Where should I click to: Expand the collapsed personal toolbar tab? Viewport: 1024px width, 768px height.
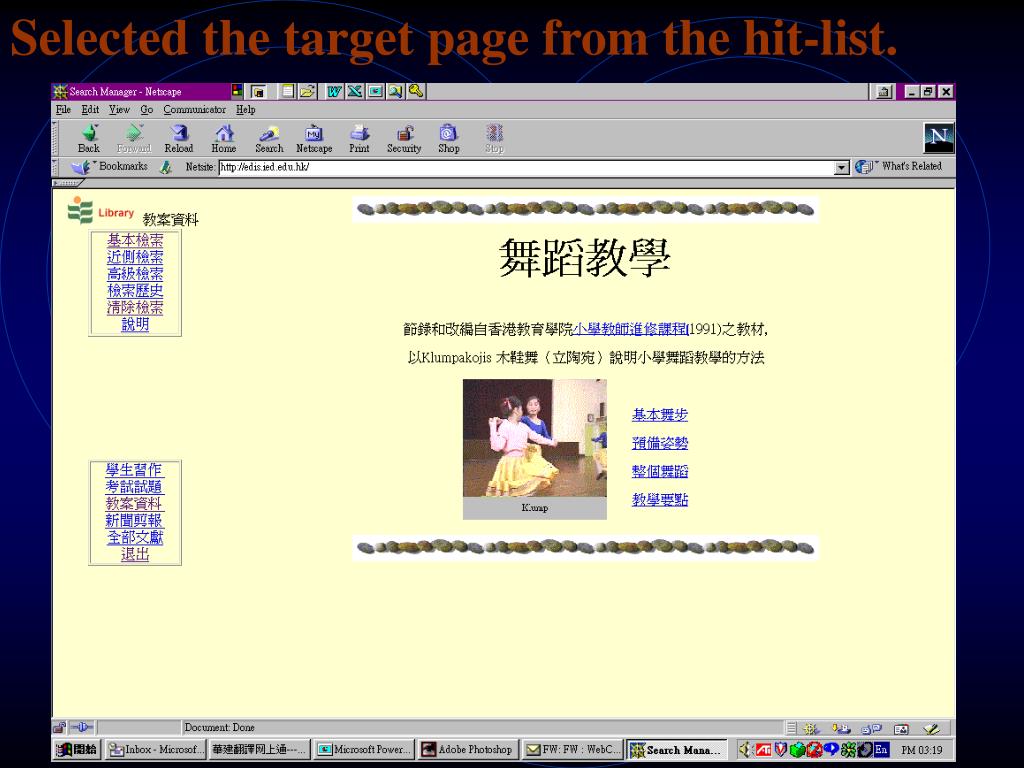click(68, 183)
